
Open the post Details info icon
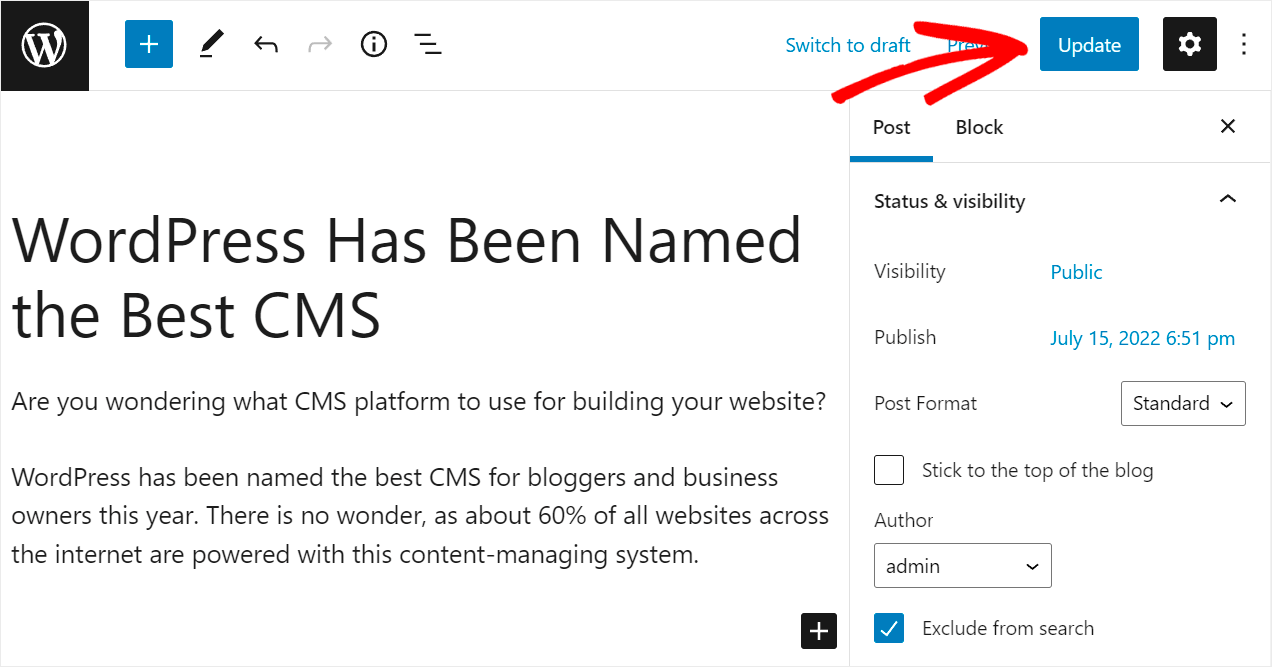374,45
